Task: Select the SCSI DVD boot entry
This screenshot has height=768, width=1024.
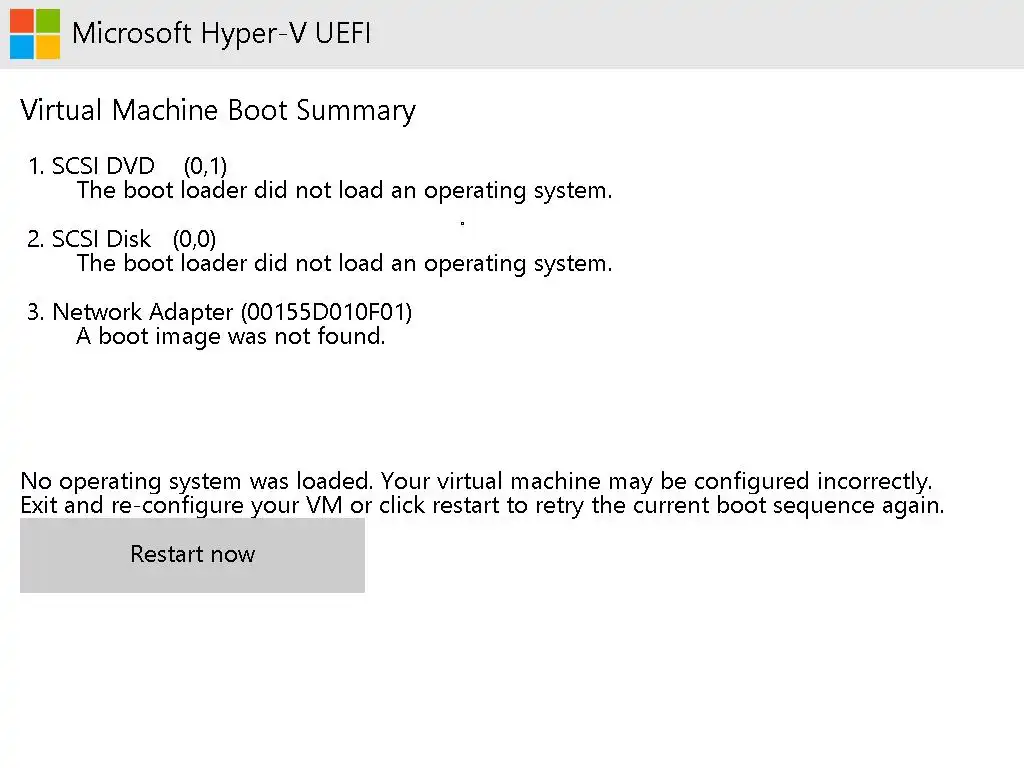Action: [103, 166]
